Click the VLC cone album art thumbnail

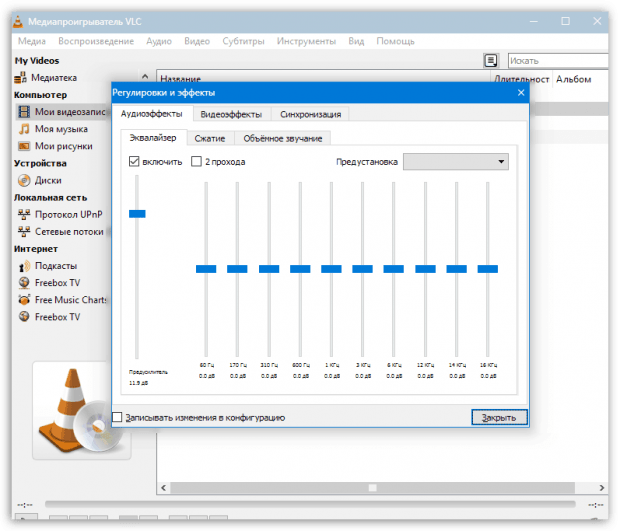tap(82, 410)
